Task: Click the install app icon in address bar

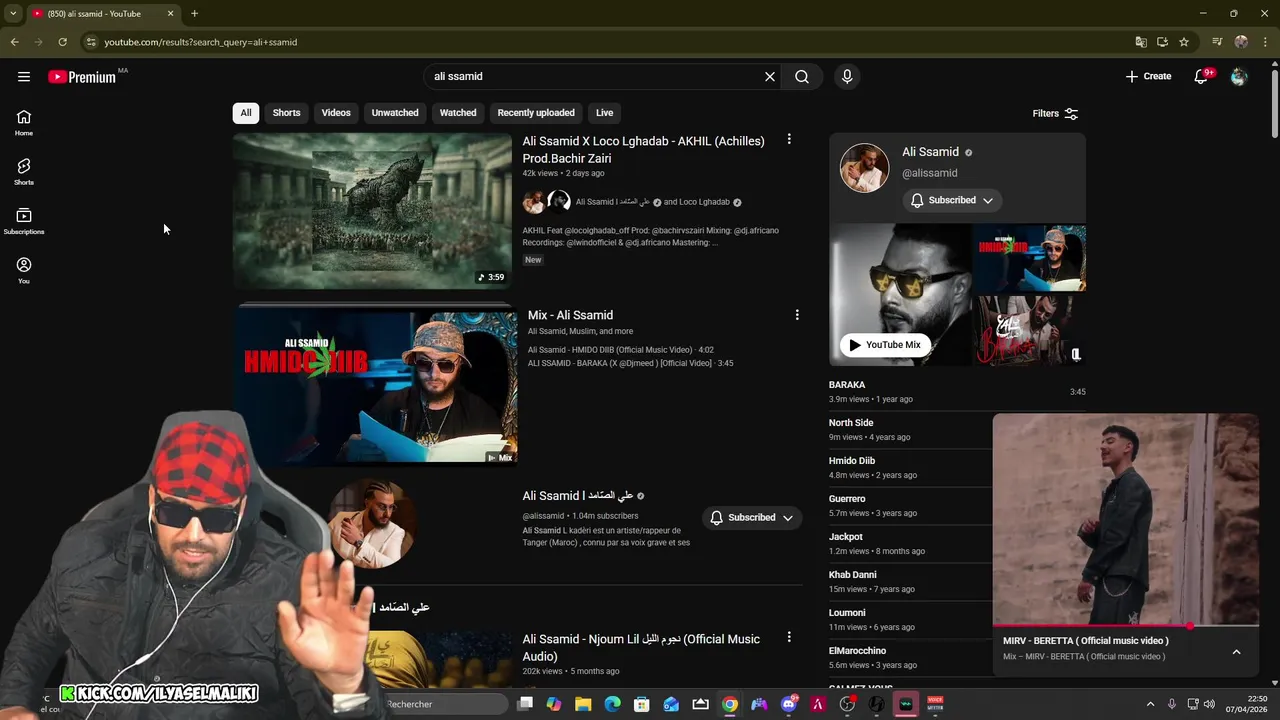Action: pos(1162,42)
